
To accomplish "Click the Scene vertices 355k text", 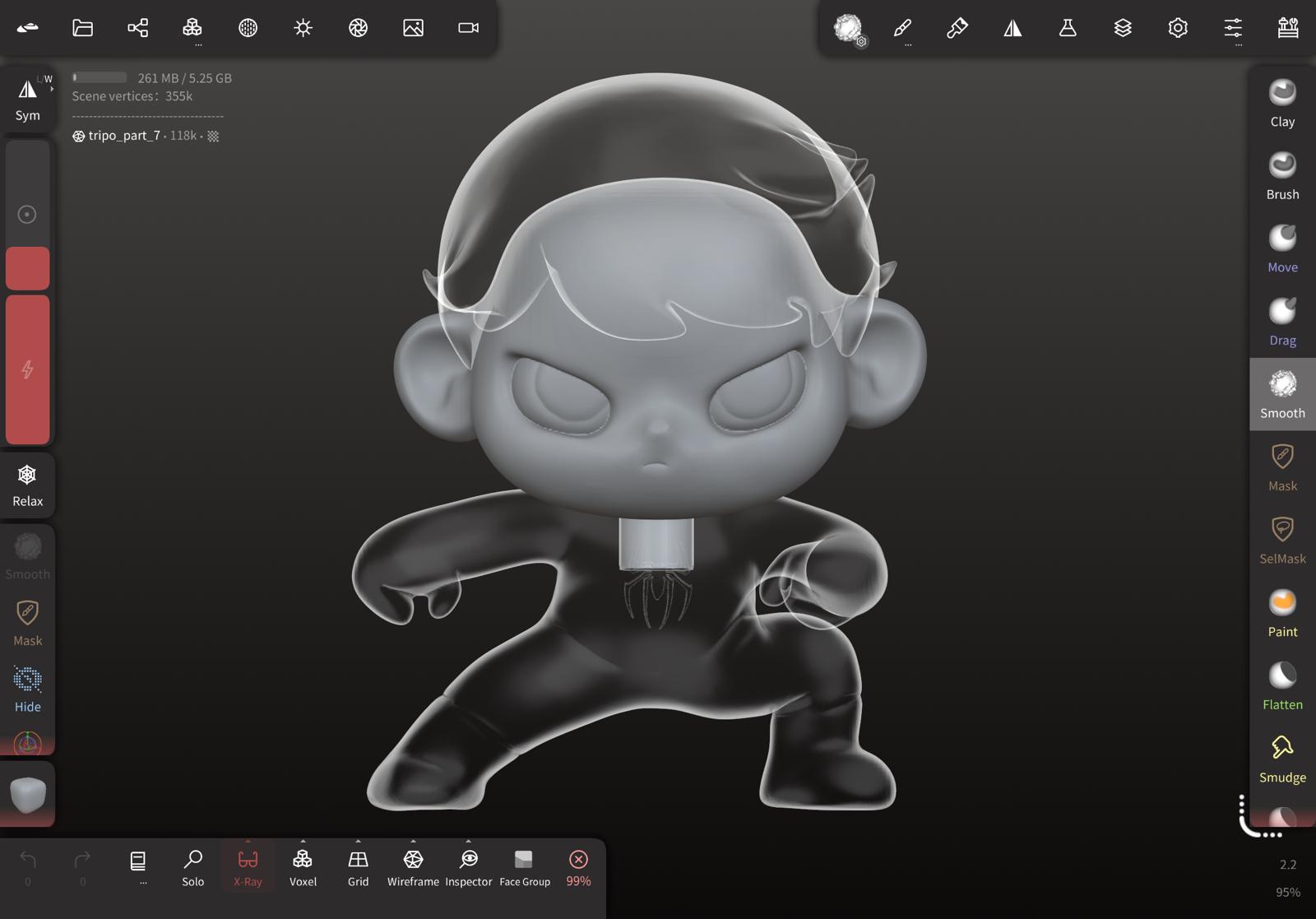I will tap(132, 96).
